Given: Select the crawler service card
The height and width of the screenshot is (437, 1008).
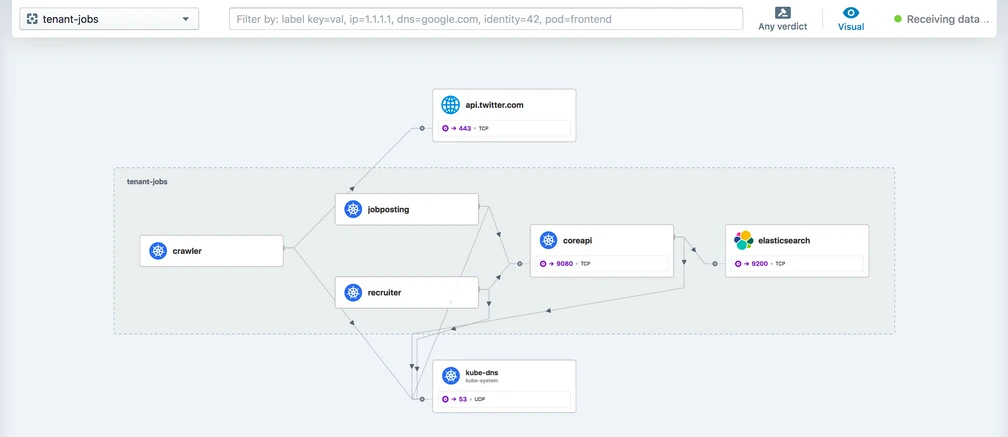Looking at the screenshot, I should [212, 251].
